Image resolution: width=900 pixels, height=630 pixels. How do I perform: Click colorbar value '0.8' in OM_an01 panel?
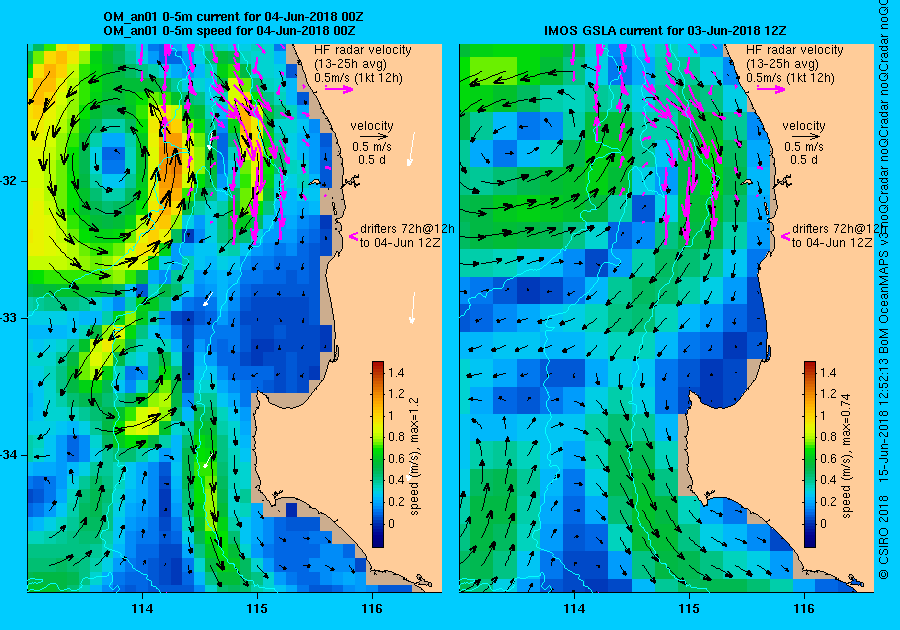point(396,437)
